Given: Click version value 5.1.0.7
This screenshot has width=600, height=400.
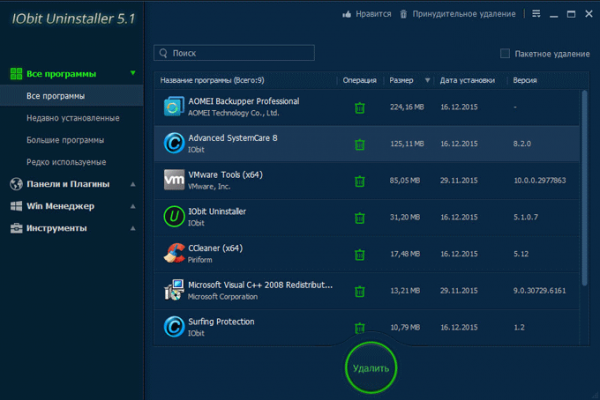Looking at the screenshot, I should point(525,217).
